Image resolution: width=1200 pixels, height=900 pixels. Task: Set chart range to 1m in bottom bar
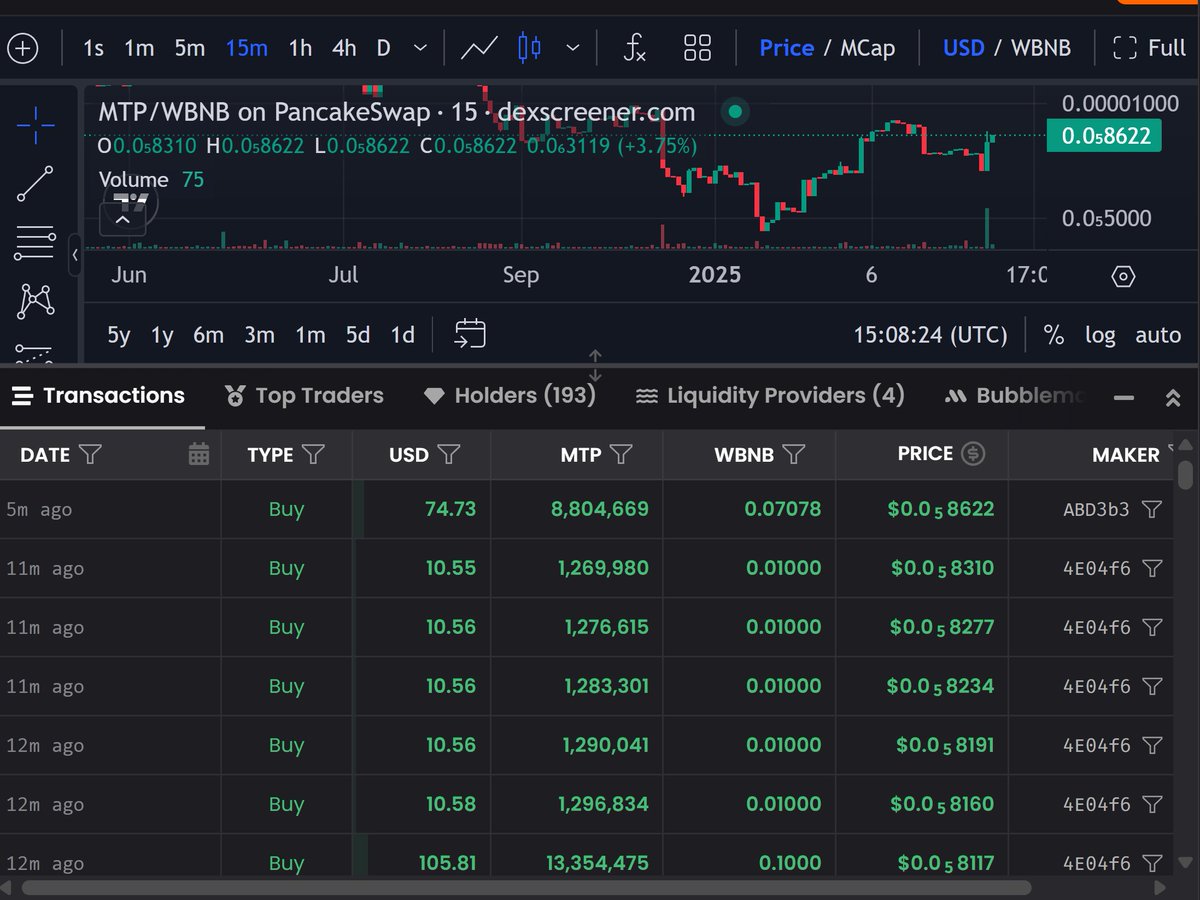310,335
